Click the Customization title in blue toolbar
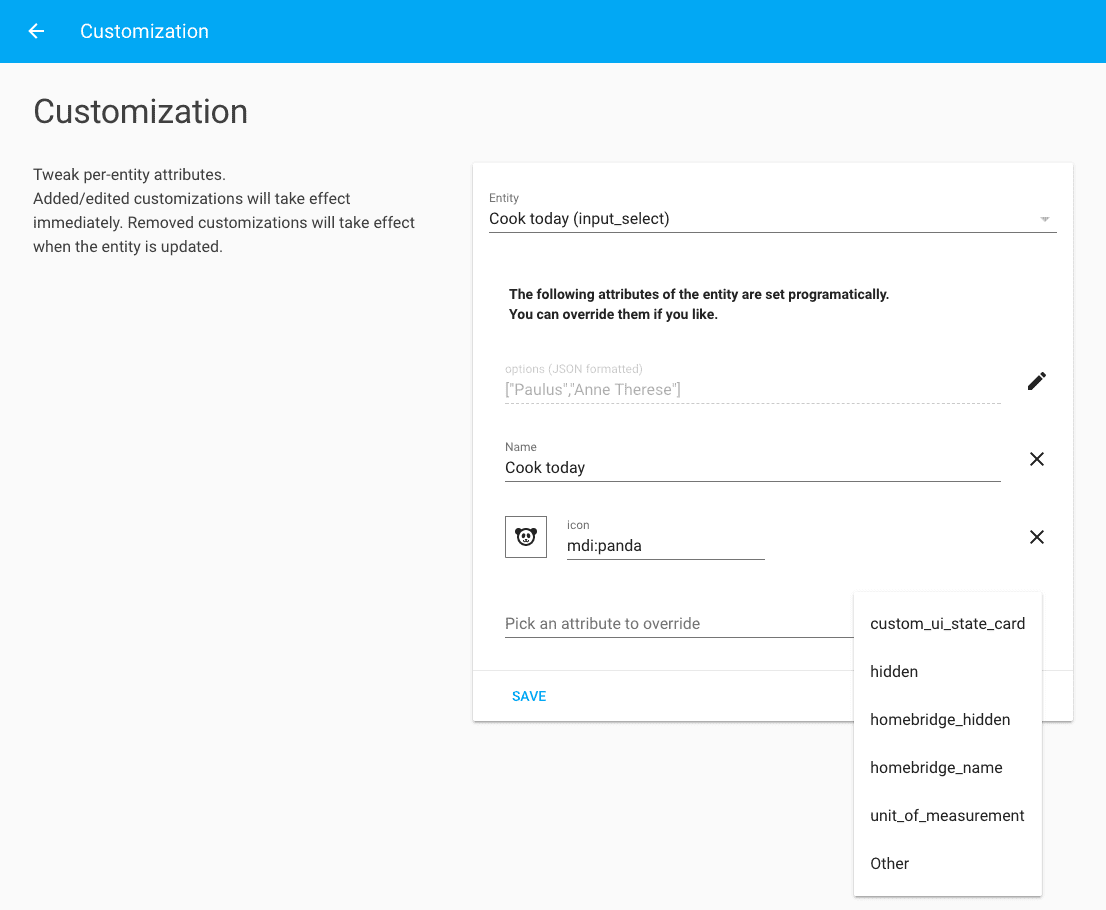This screenshot has height=910, width=1106. (x=144, y=31)
